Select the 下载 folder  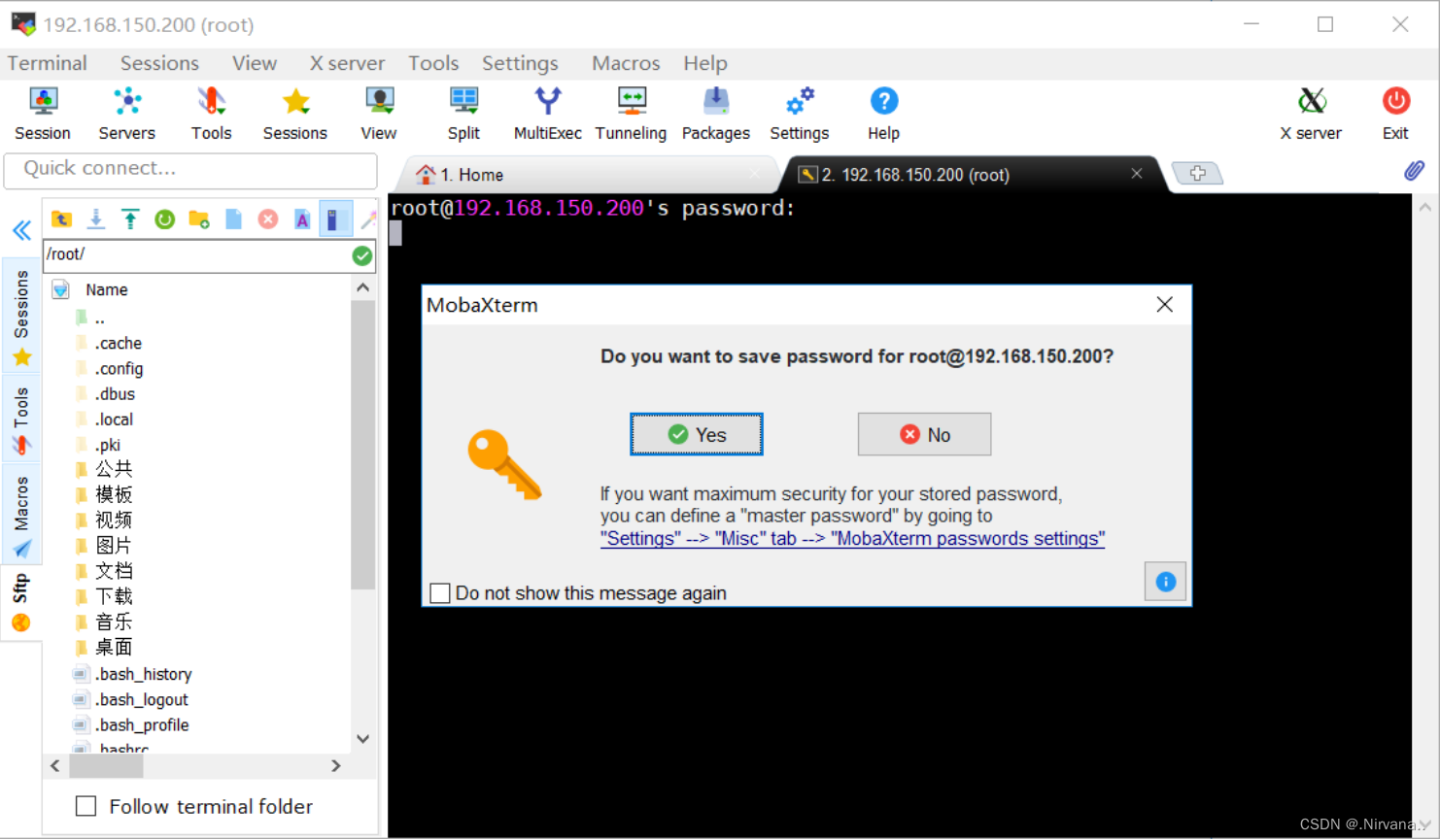pyautogui.click(x=103, y=596)
